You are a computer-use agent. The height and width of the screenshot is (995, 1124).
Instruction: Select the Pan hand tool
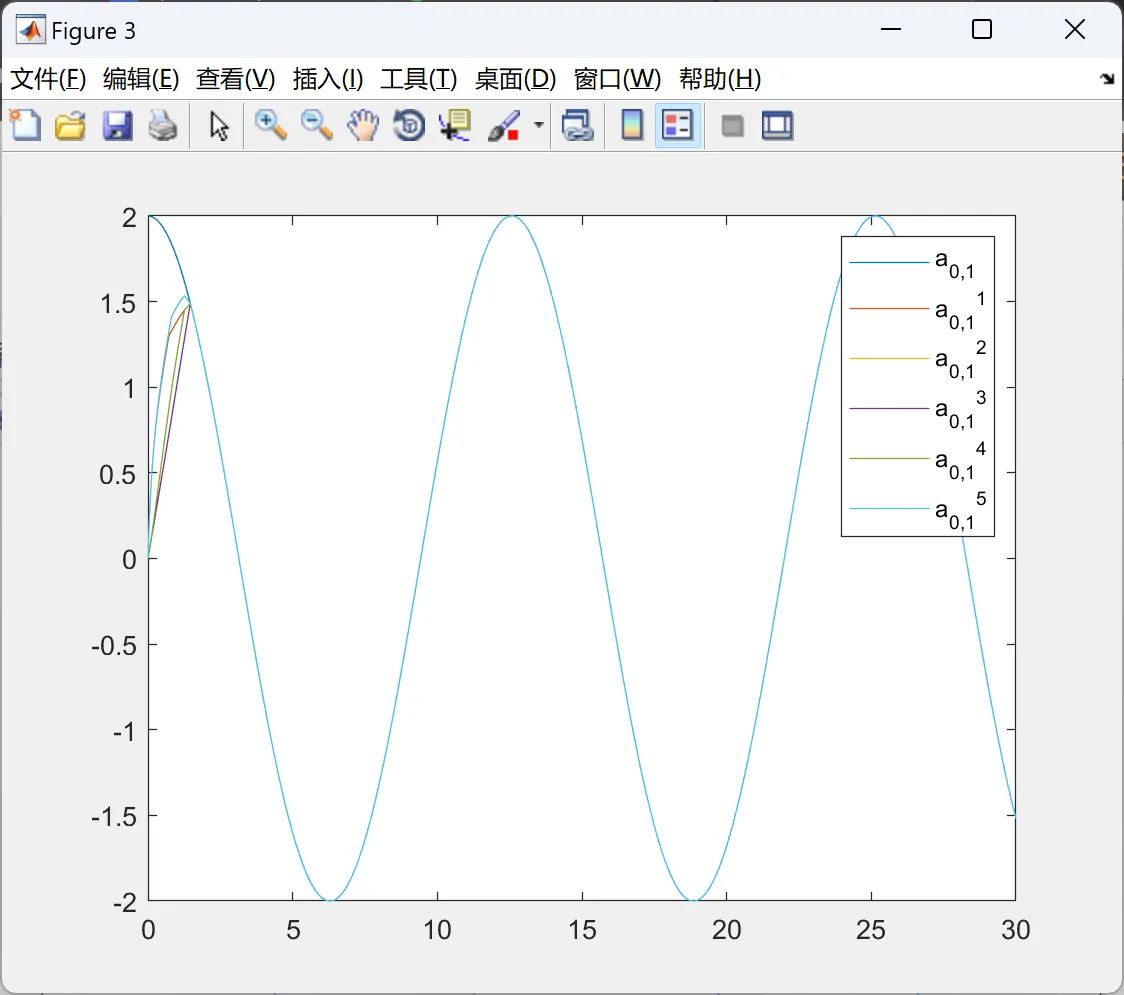coord(363,125)
